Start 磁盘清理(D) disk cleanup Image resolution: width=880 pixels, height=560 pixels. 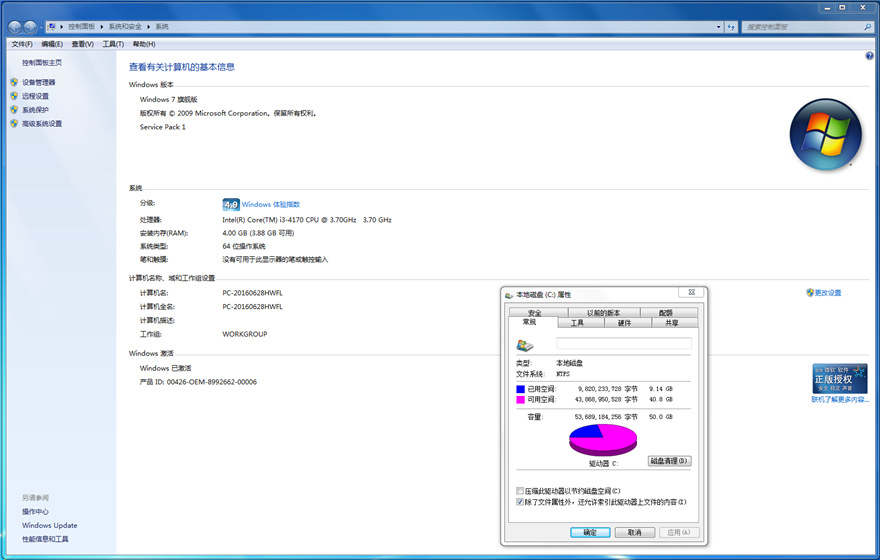point(669,461)
